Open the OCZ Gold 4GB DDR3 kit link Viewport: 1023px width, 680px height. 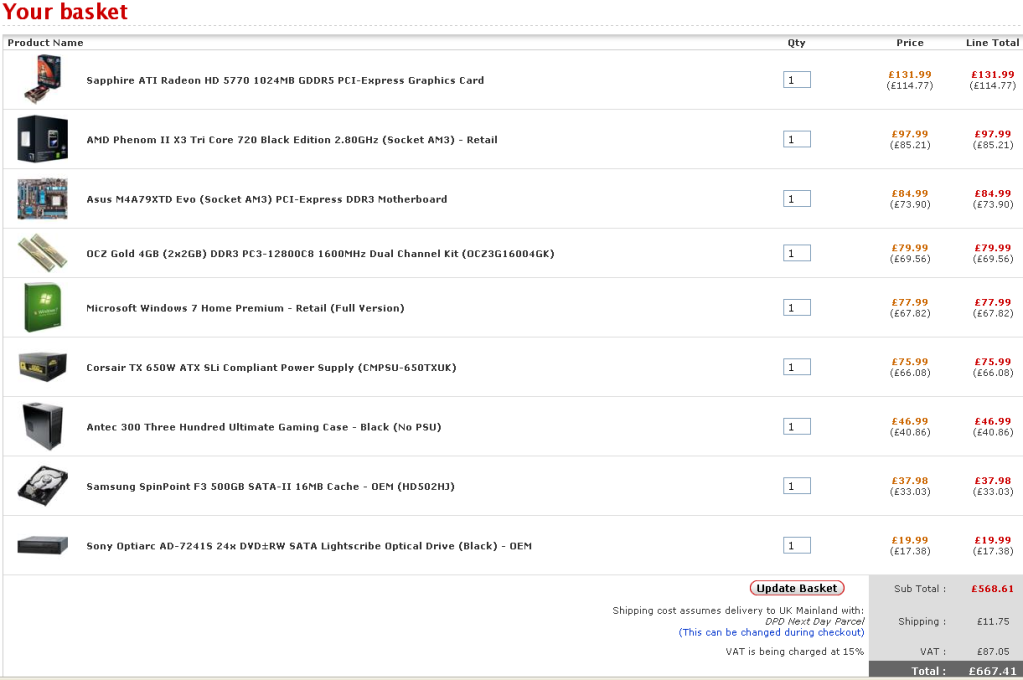coord(320,254)
